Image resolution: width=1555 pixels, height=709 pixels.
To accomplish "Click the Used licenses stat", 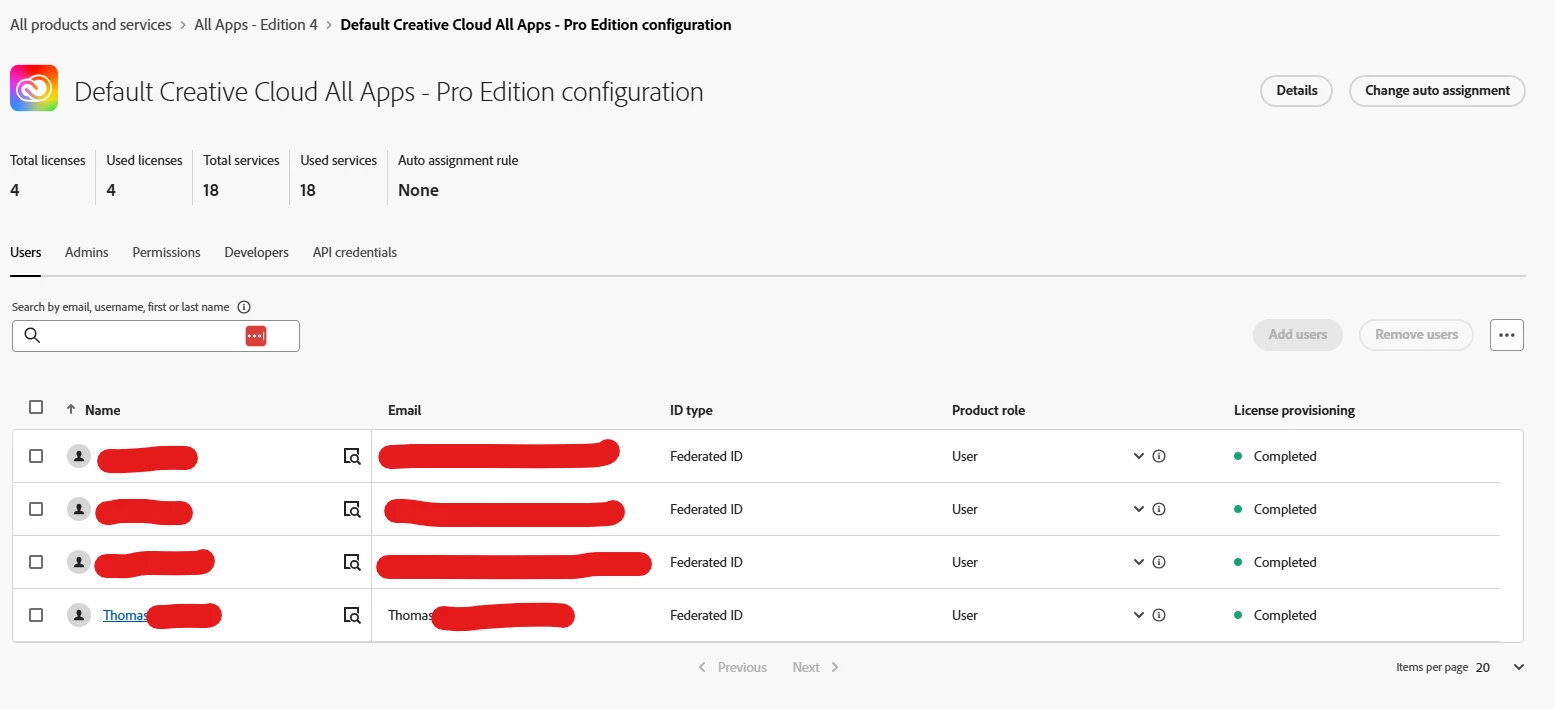I will point(144,176).
